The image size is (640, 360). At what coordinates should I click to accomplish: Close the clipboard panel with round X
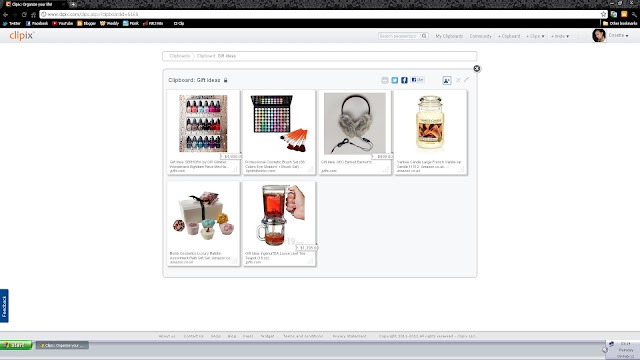tap(476, 69)
